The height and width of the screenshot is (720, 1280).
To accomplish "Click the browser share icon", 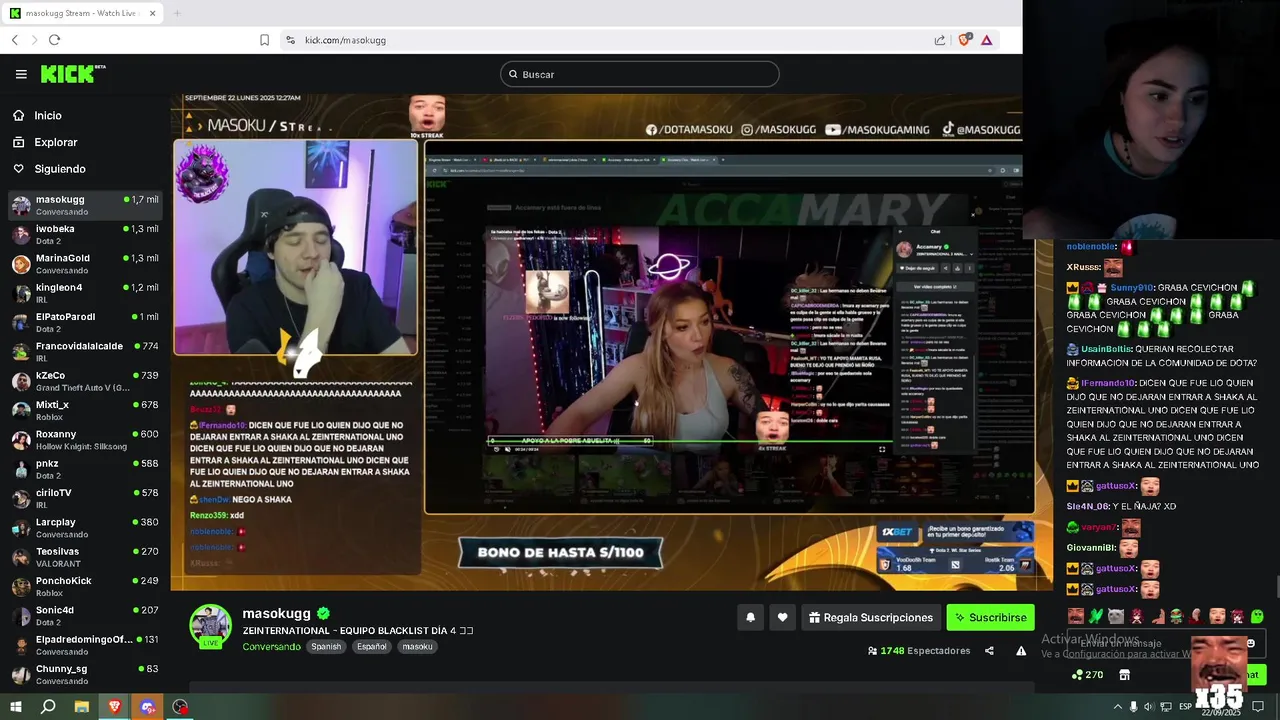I will pos(940,40).
